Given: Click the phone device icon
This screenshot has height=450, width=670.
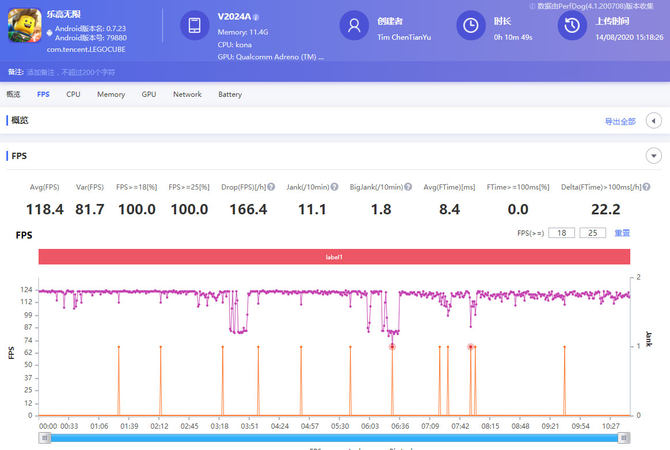Looking at the screenshot, I should click(195, 27).
